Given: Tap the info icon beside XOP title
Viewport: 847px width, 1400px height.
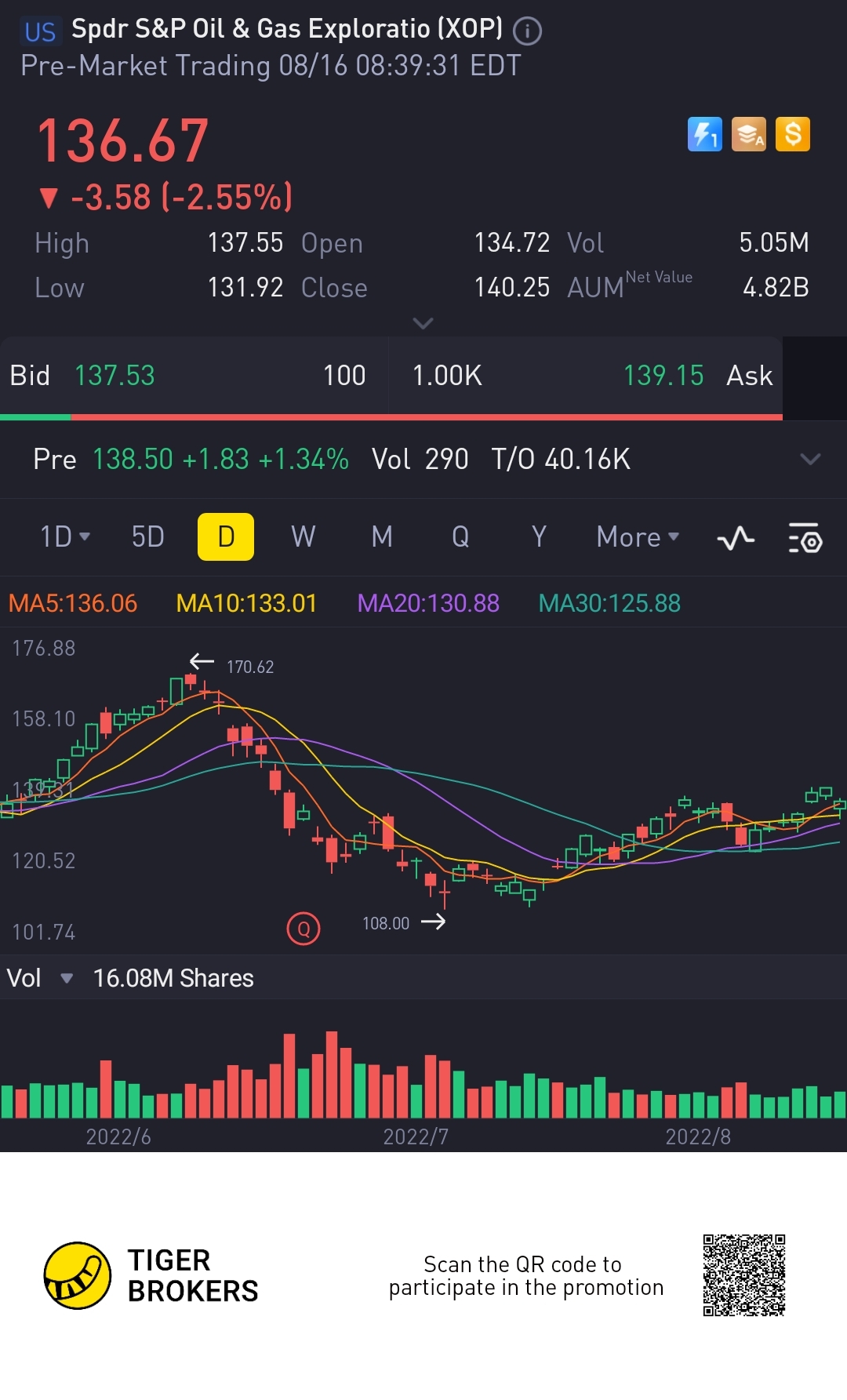Looking at the screenshot, I should (527, 31).
